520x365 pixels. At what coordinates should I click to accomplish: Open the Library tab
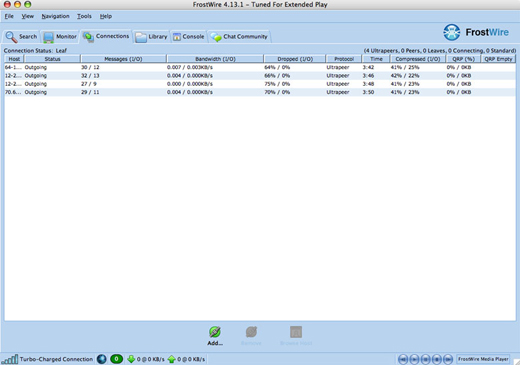click(x=151, y=37)
